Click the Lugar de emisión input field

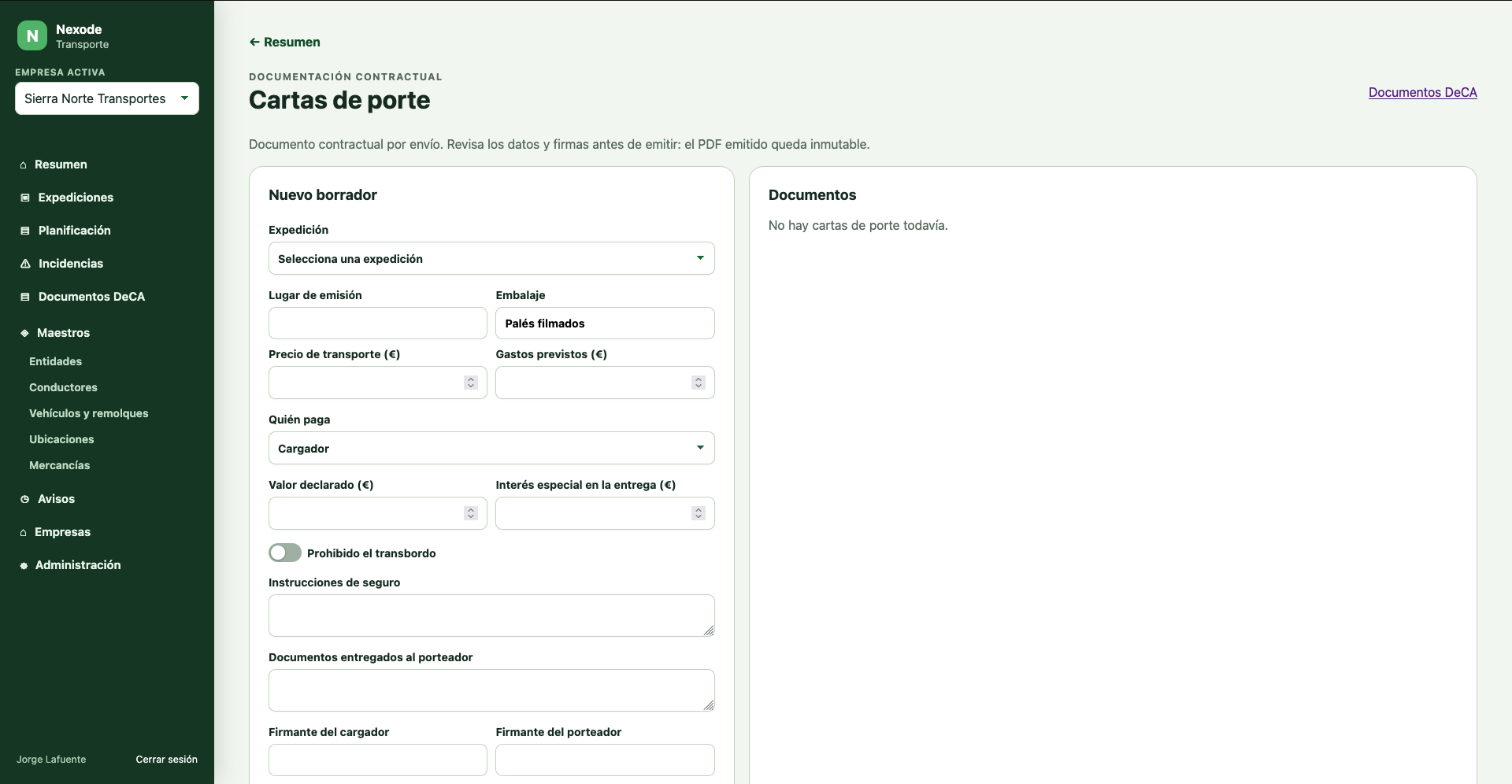378,323
